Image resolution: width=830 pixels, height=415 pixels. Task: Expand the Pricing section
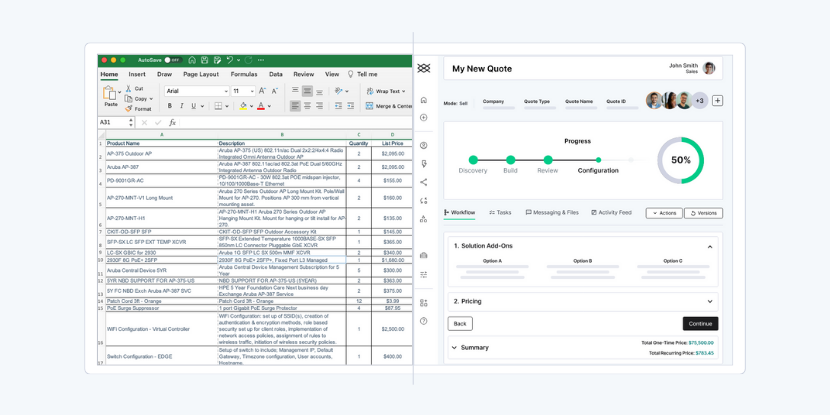point(710,301)
